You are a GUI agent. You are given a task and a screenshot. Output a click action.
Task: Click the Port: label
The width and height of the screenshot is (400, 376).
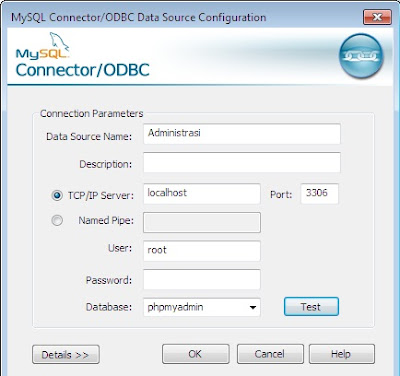pos(281,195)
